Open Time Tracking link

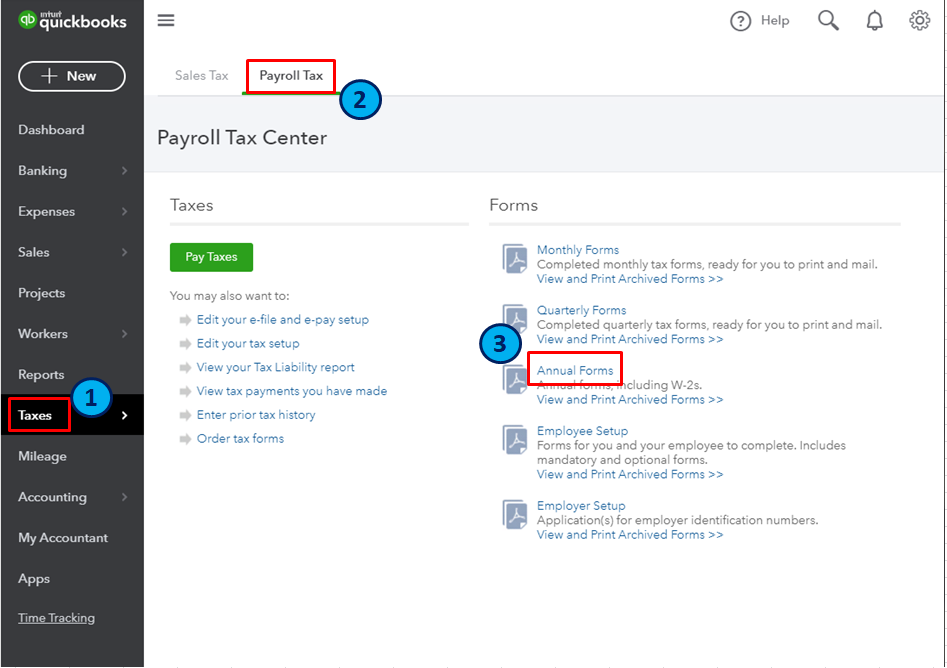click(56, 618)
